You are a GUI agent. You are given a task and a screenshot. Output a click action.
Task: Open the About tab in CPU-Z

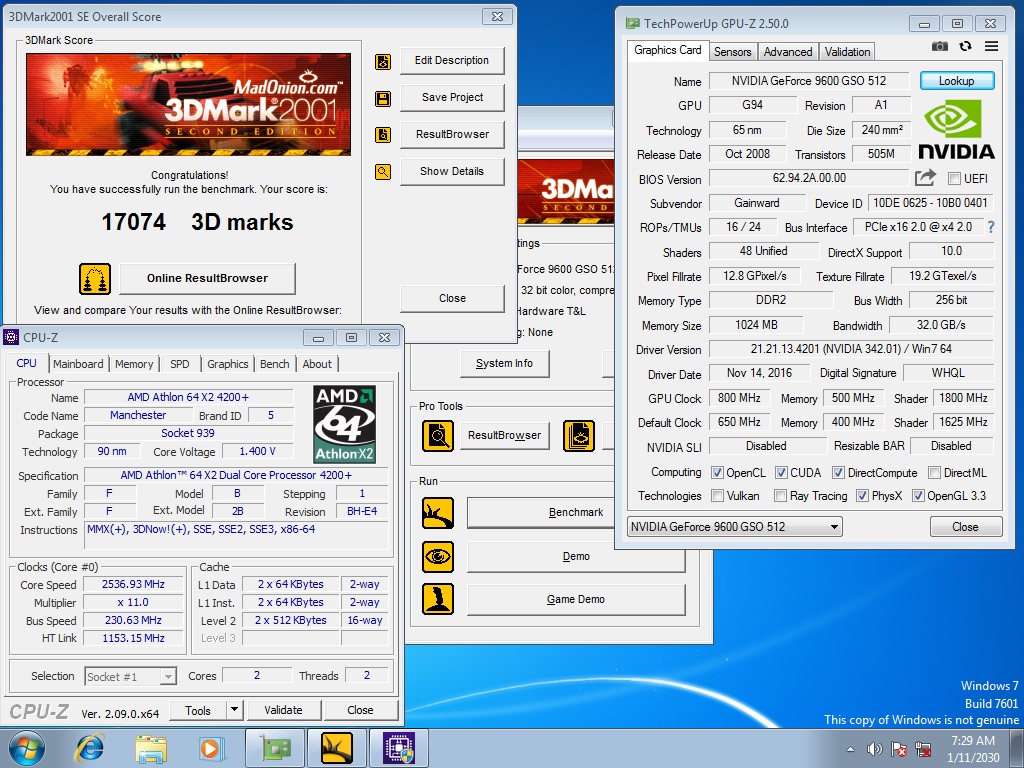317,364
